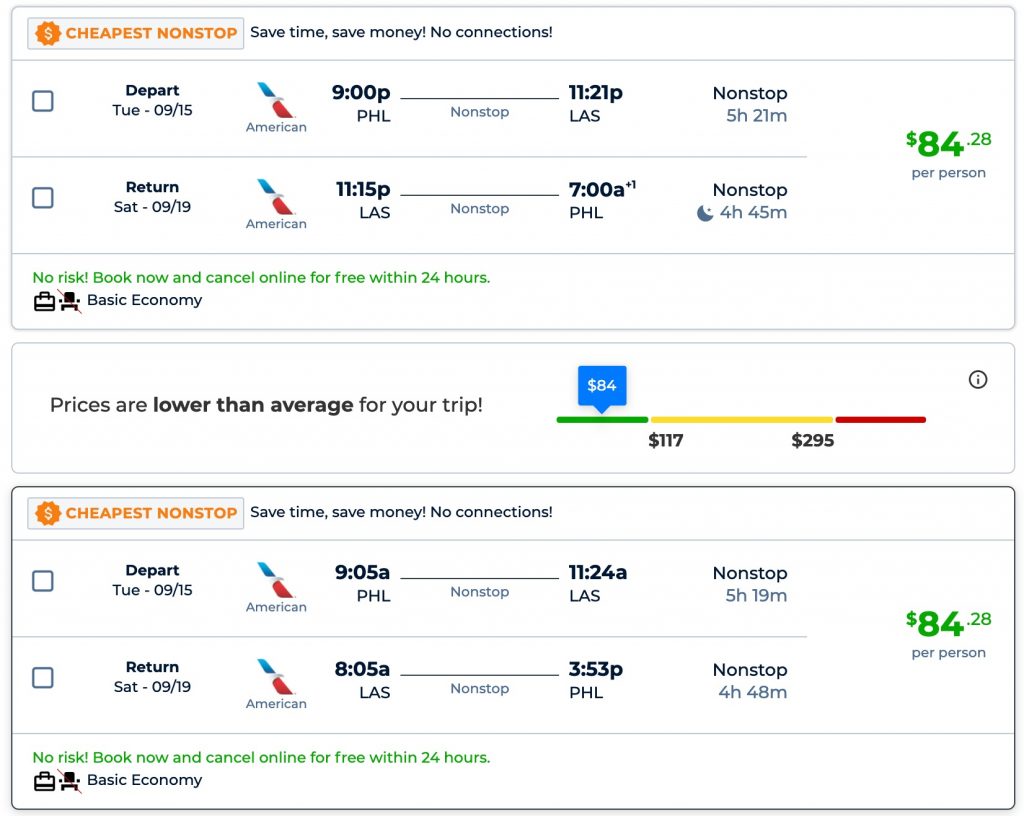Tick the 9:05a PHL departure checkbox
Screen dimensions: 1024x816
point(43,581)
